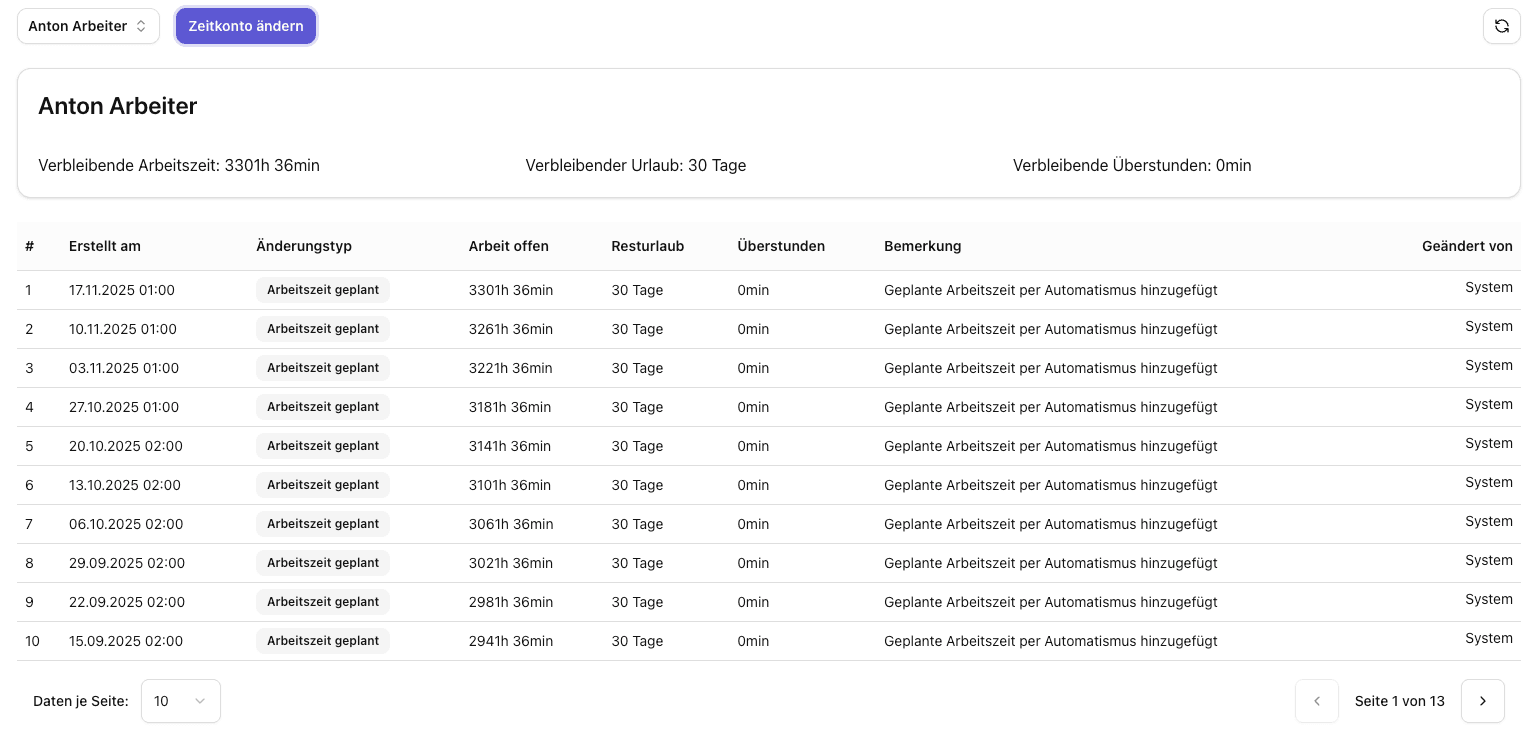1534x736 pixels.
Task: Click the 'Bemerkung' column header
Action: click(922, 246)
